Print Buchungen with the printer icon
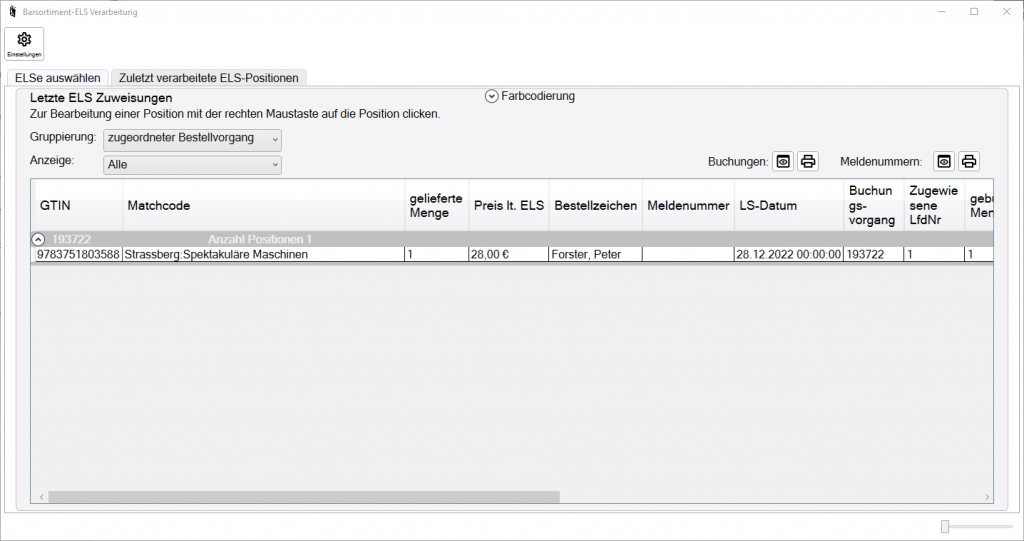 tap(808, 161)
